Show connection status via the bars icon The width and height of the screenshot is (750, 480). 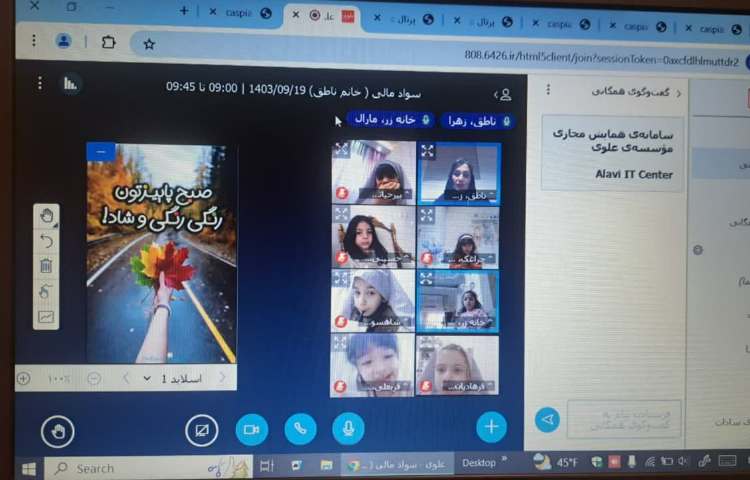(71, 84)
